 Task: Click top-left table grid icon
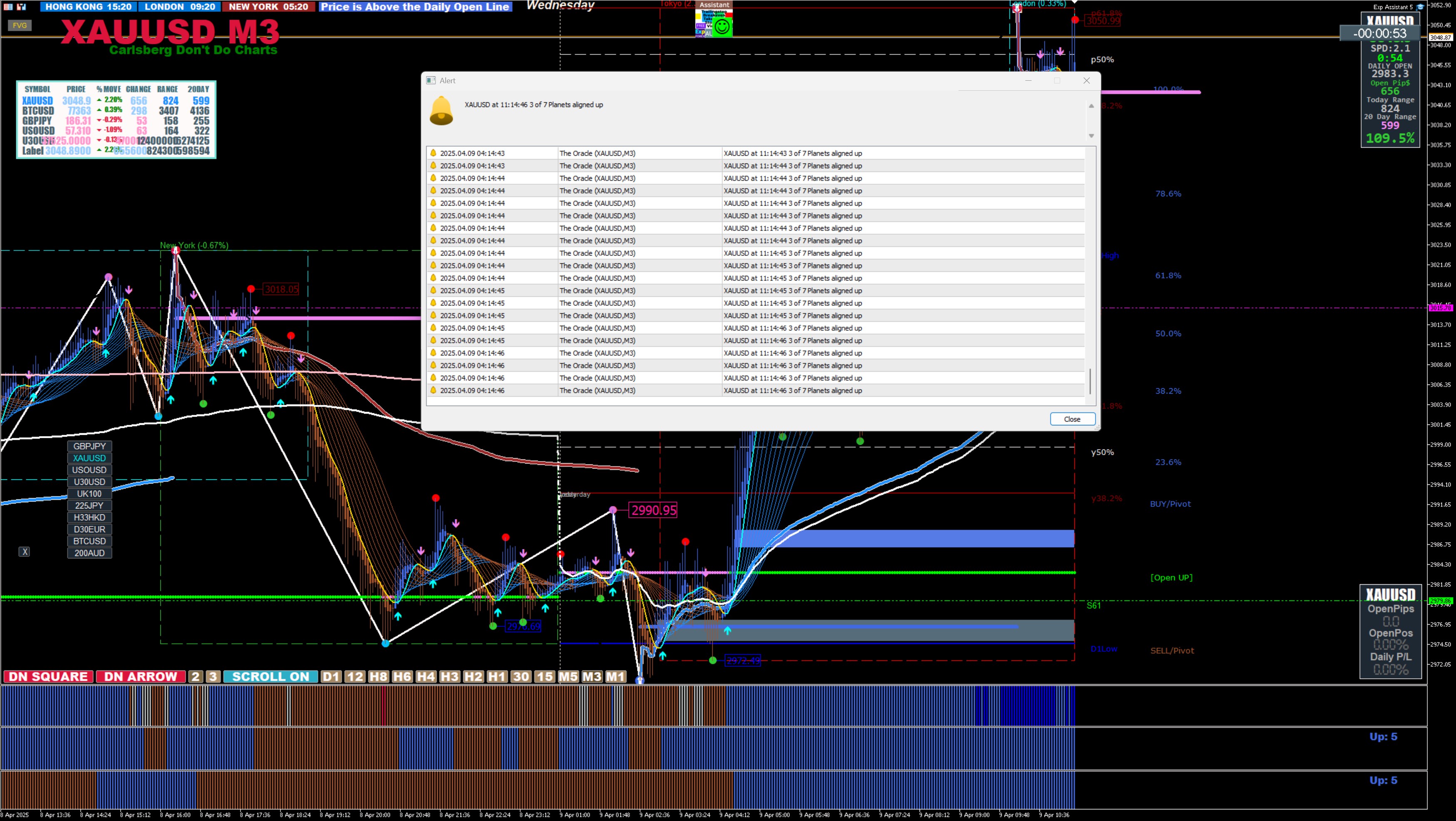[8, 7]
